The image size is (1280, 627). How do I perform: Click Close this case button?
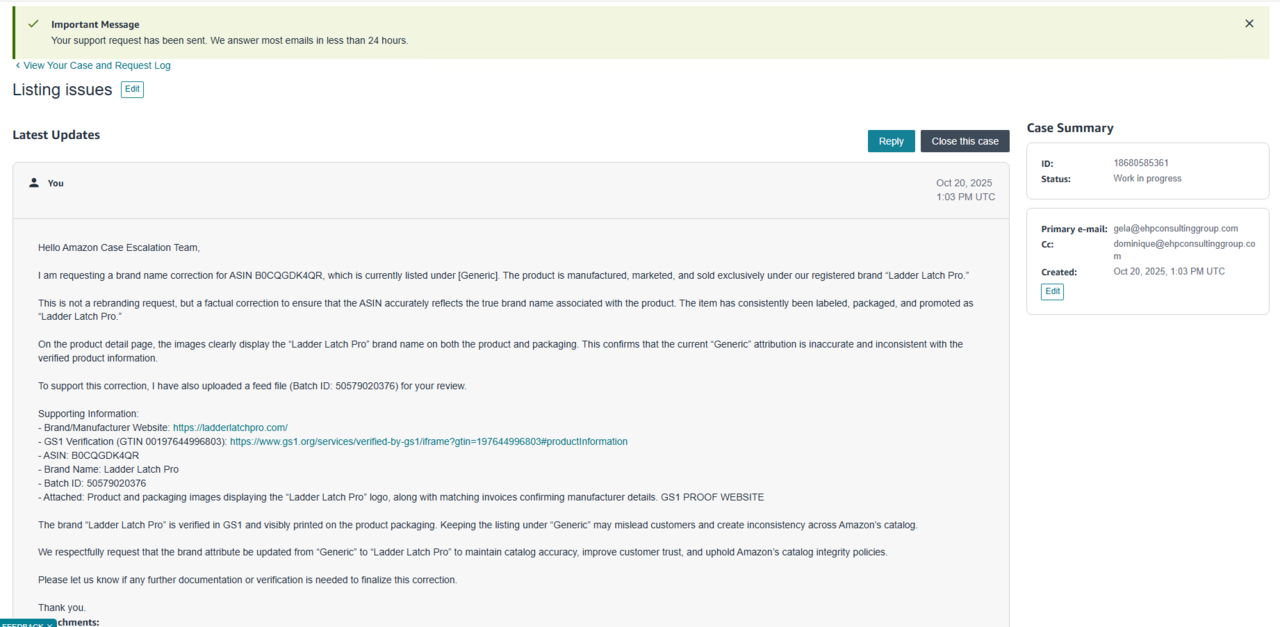964,141
